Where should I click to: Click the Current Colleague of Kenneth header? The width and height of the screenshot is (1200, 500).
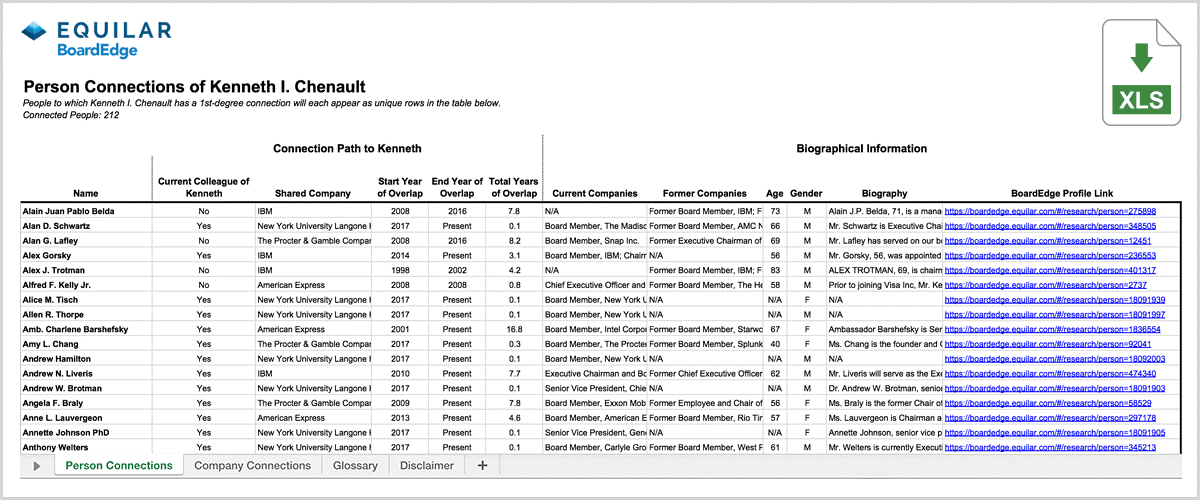204,187
